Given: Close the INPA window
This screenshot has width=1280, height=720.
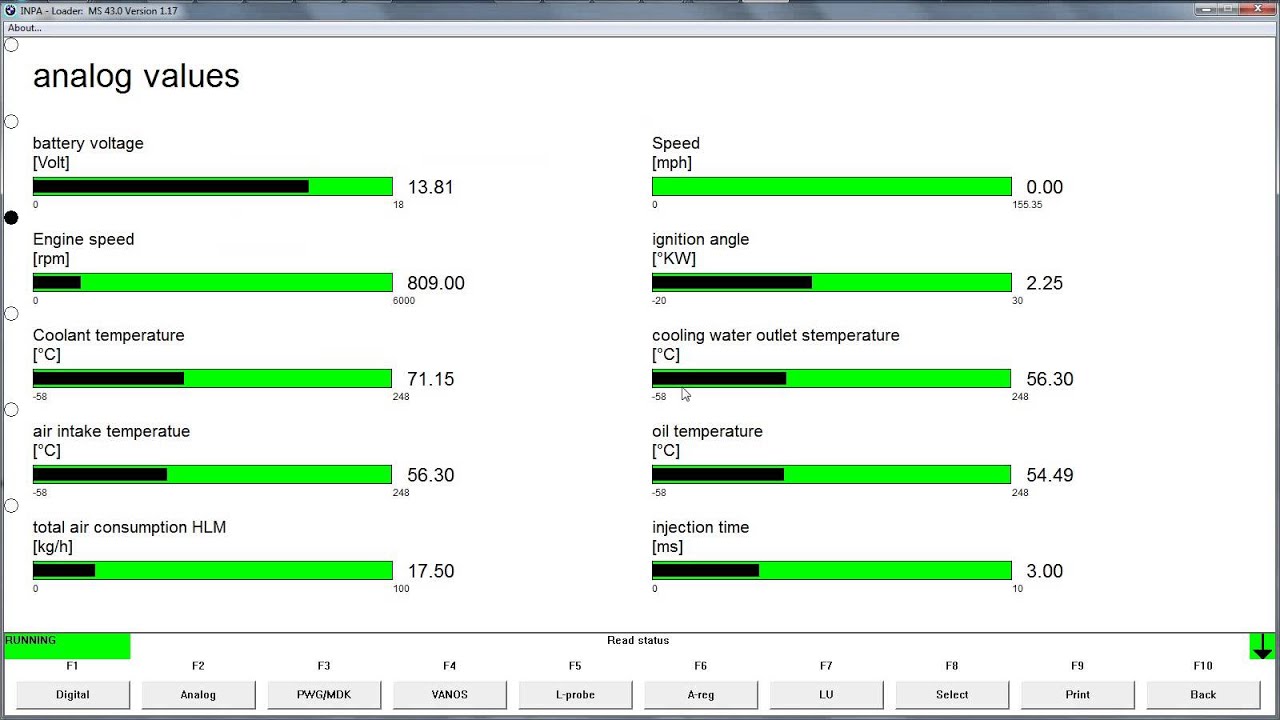Looking at the screenshot, I should point(1255,9).
